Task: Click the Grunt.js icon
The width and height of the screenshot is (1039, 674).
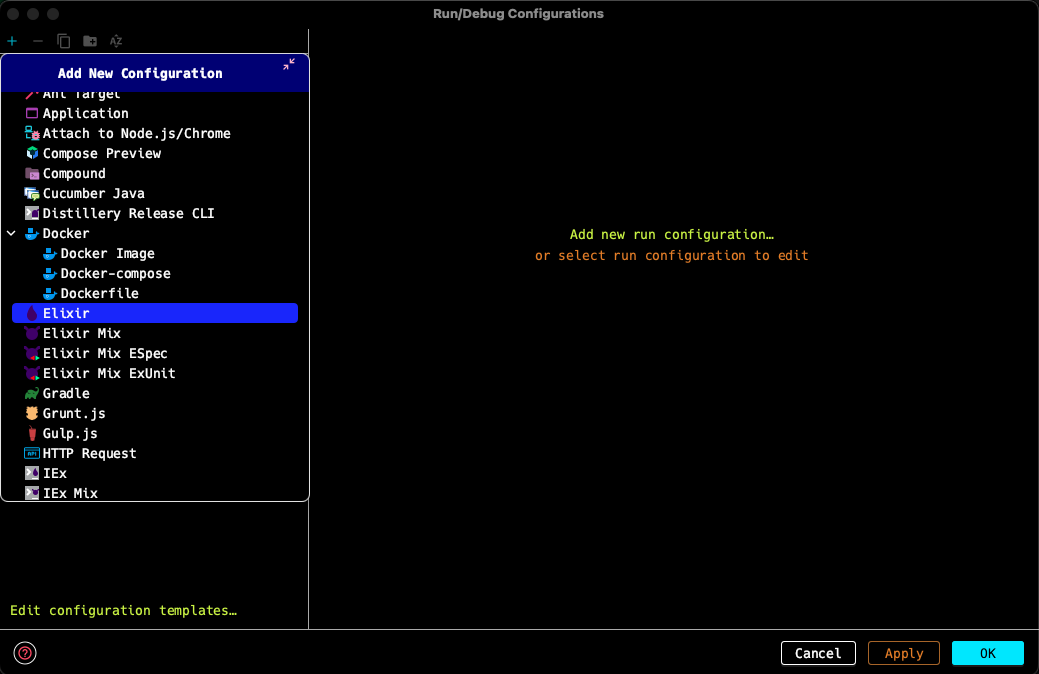Action: point(32,414)
